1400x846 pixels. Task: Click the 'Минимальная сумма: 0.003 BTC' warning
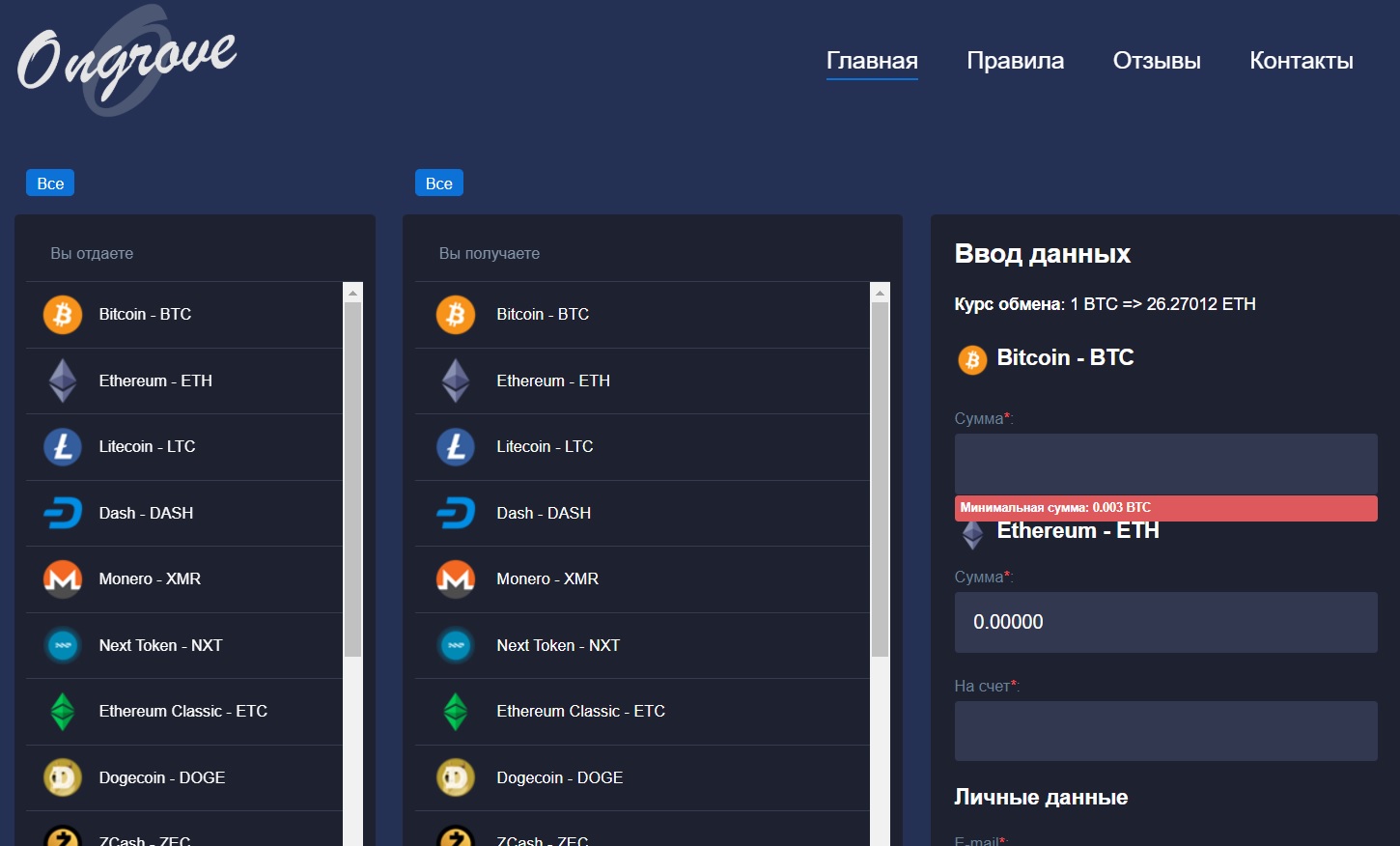coord(1165,508)
